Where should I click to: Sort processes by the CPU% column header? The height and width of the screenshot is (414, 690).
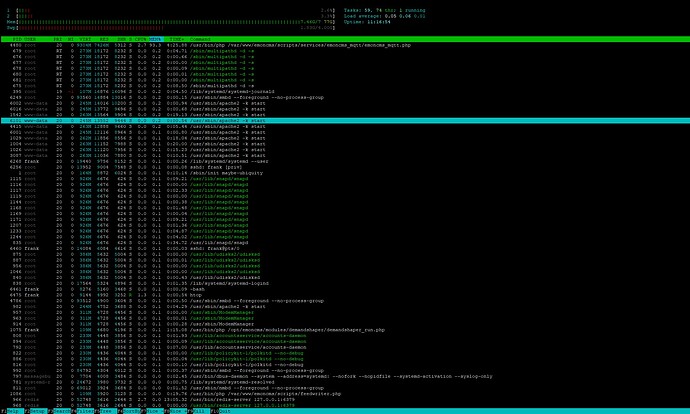click(x=141, y=39)
